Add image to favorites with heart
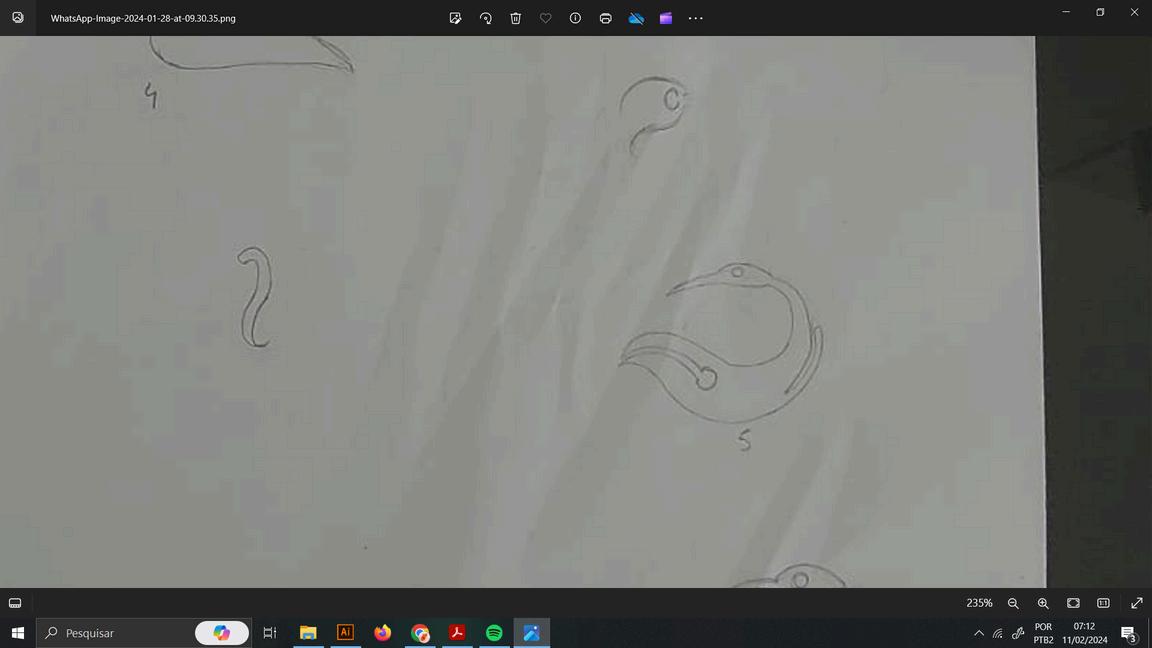The image size is (1152, 648). tap(546, 18)
